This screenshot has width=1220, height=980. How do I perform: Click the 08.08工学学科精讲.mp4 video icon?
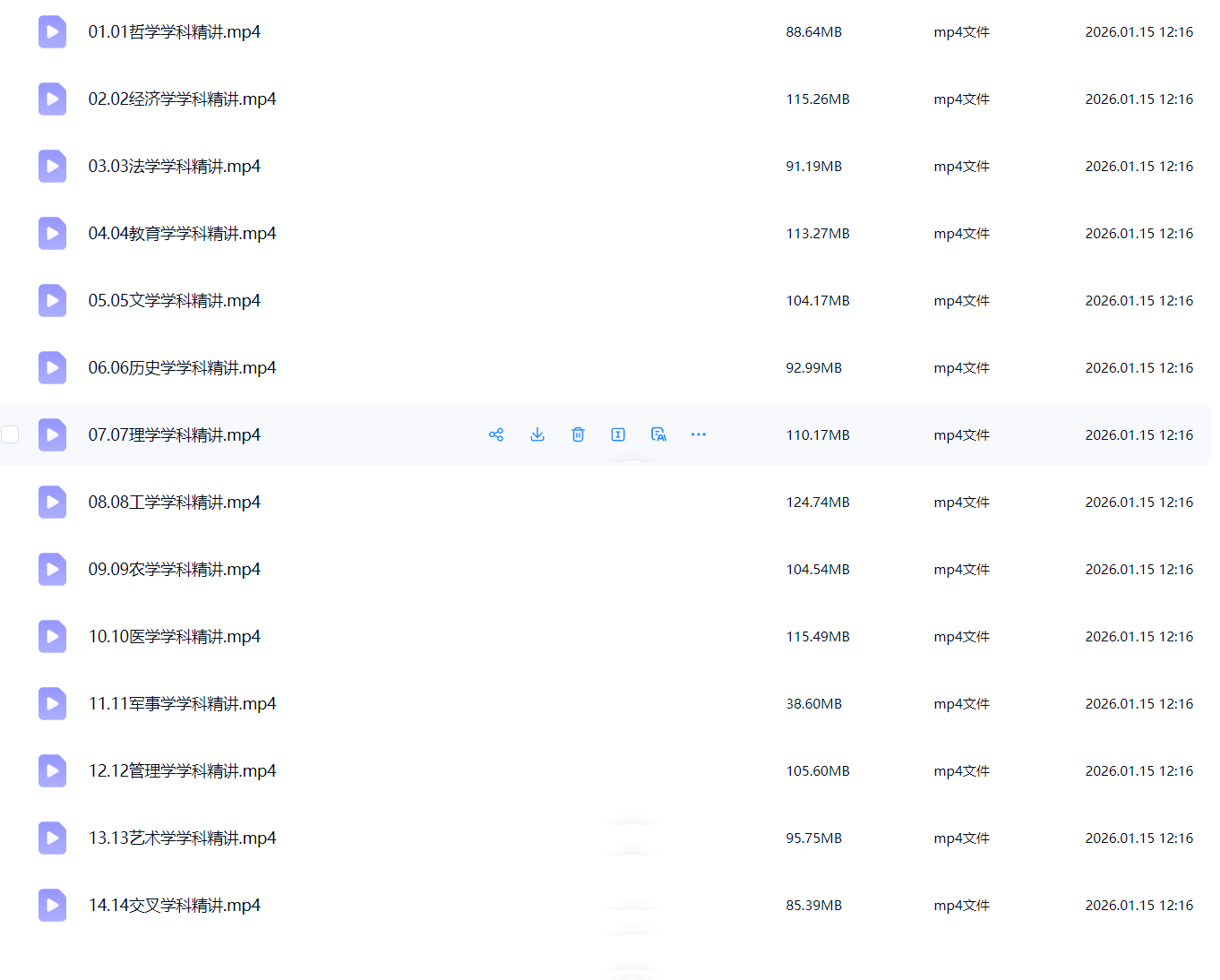tap(52, 503)
